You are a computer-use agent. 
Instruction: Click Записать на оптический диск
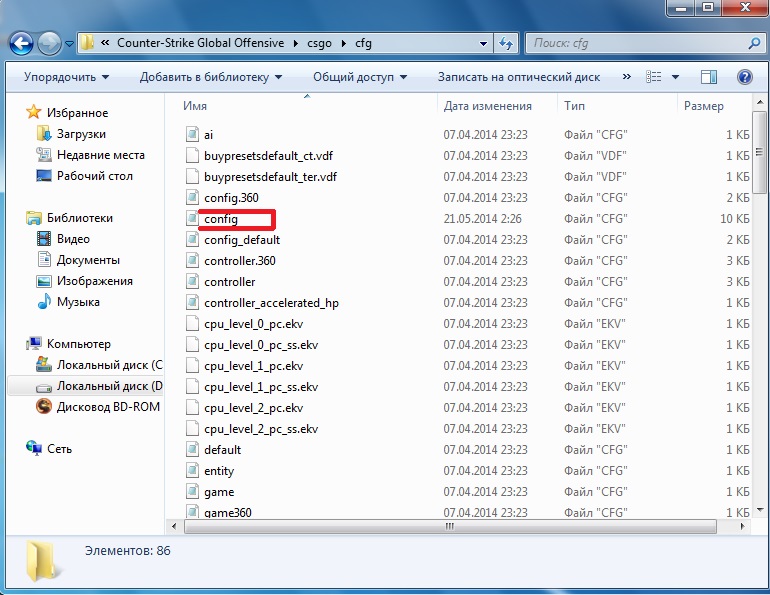[519, 77]
